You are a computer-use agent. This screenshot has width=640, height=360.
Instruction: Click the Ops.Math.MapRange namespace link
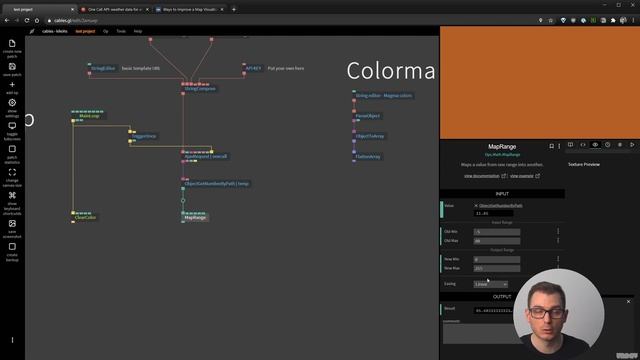(502, 155)
